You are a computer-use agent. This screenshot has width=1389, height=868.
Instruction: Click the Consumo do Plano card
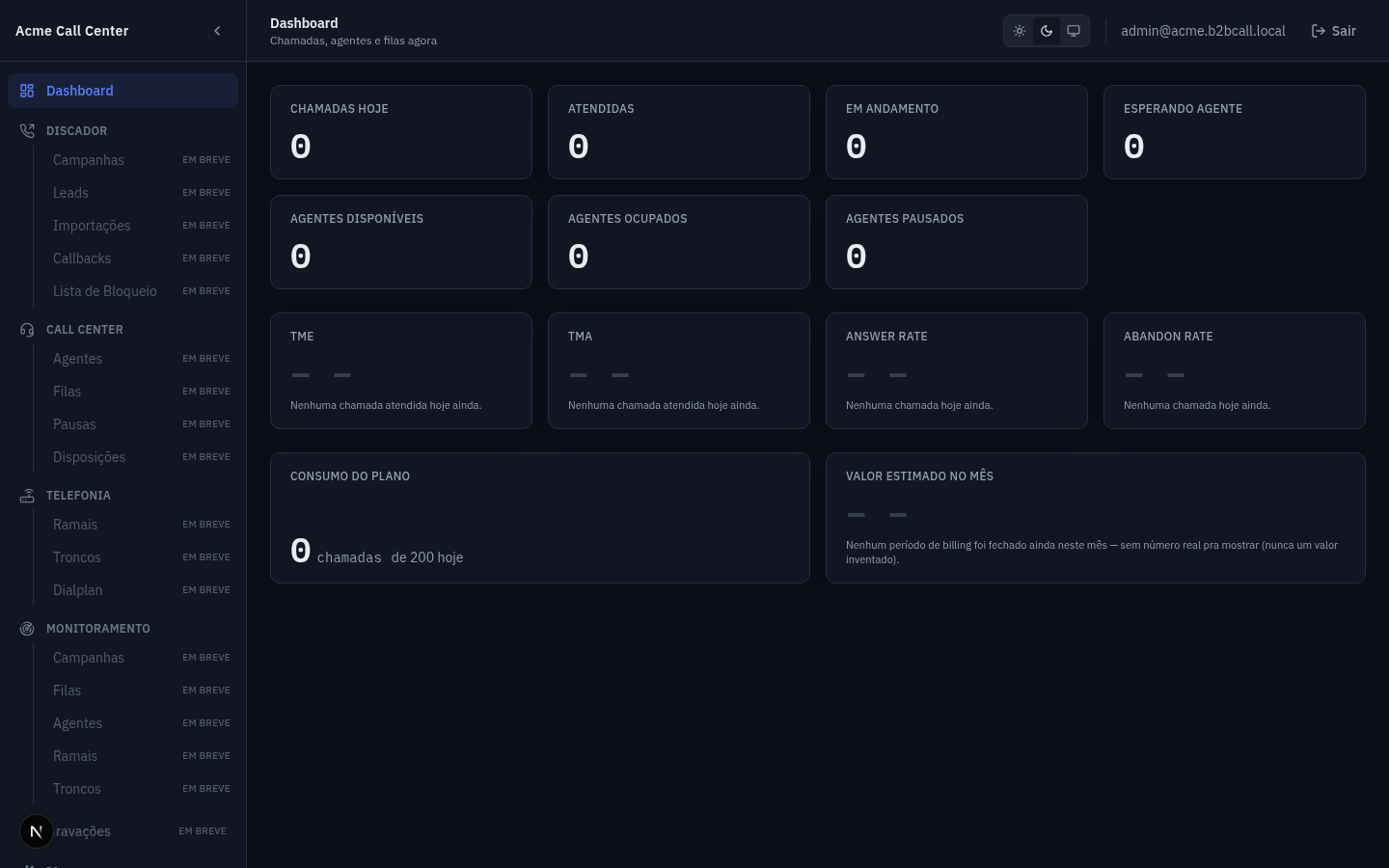click(540, 518)
